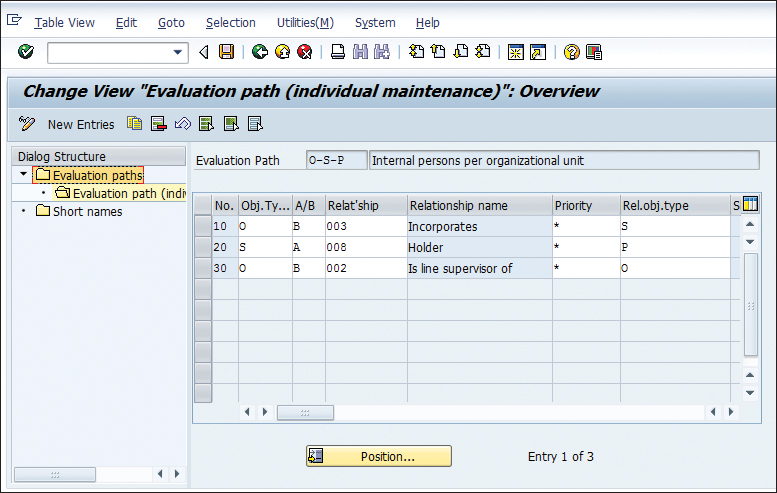Go back with the green Back icon
Image resolution: width=777 pixels, height=493 pixels.
[260, 52]
